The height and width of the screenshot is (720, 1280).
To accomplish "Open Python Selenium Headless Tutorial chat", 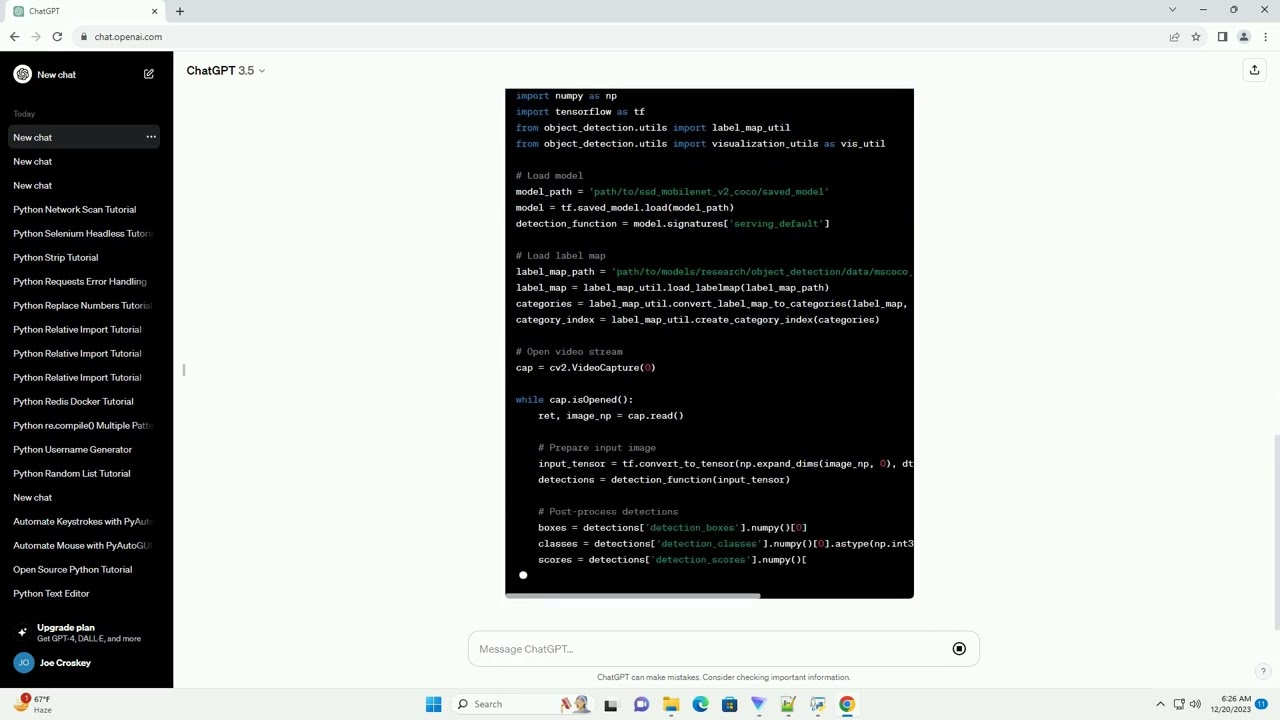I will point(82,233).
